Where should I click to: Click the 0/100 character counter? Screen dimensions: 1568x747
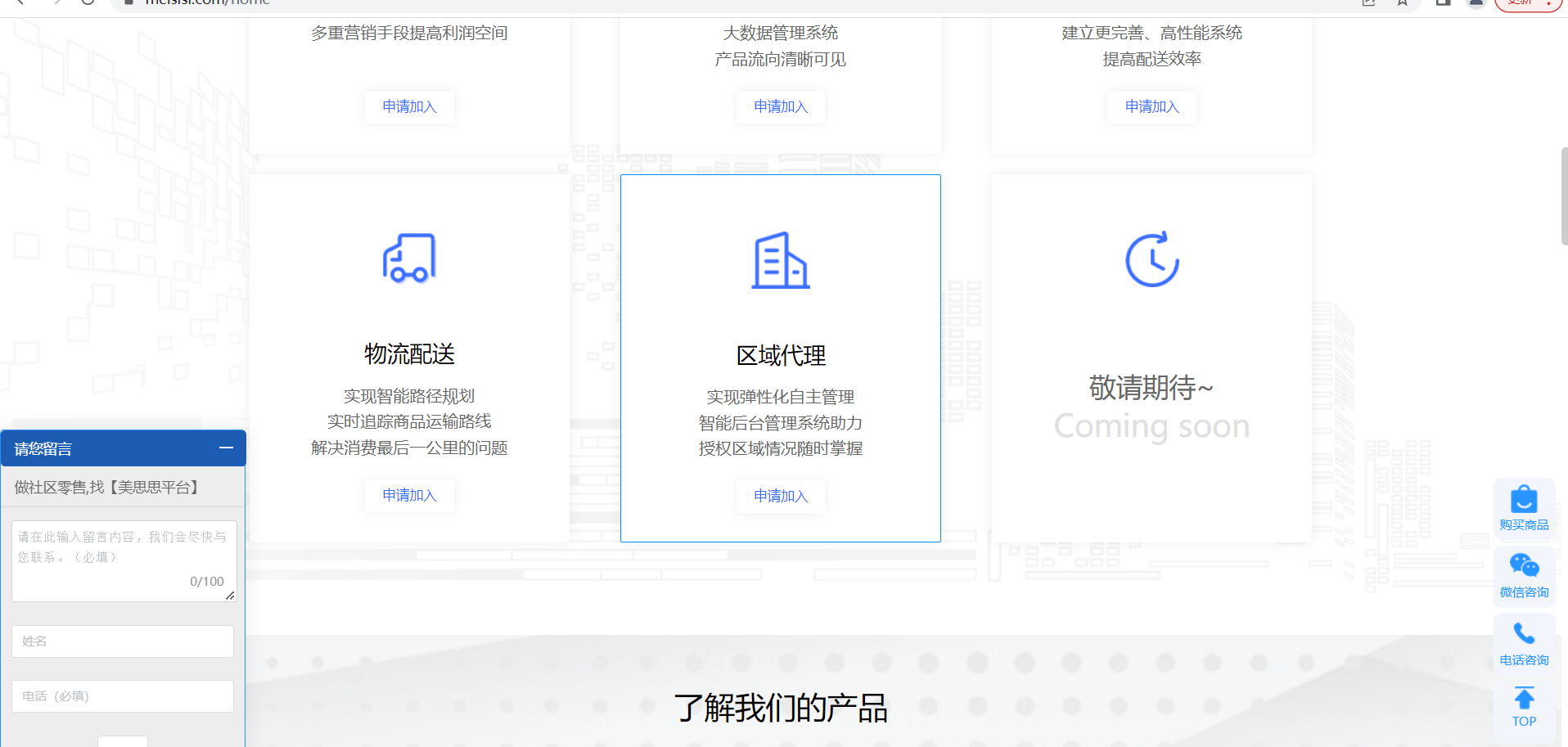[207, 582]
